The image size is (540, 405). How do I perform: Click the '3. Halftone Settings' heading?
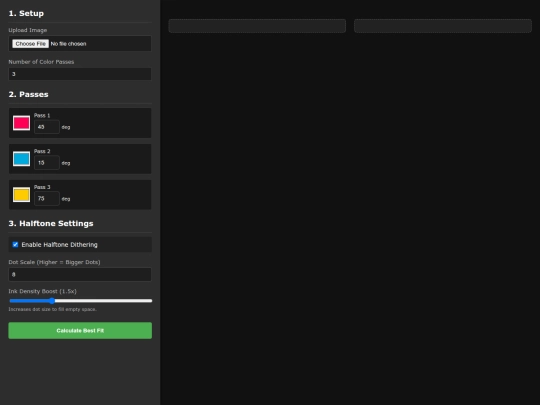pos(51,224)
